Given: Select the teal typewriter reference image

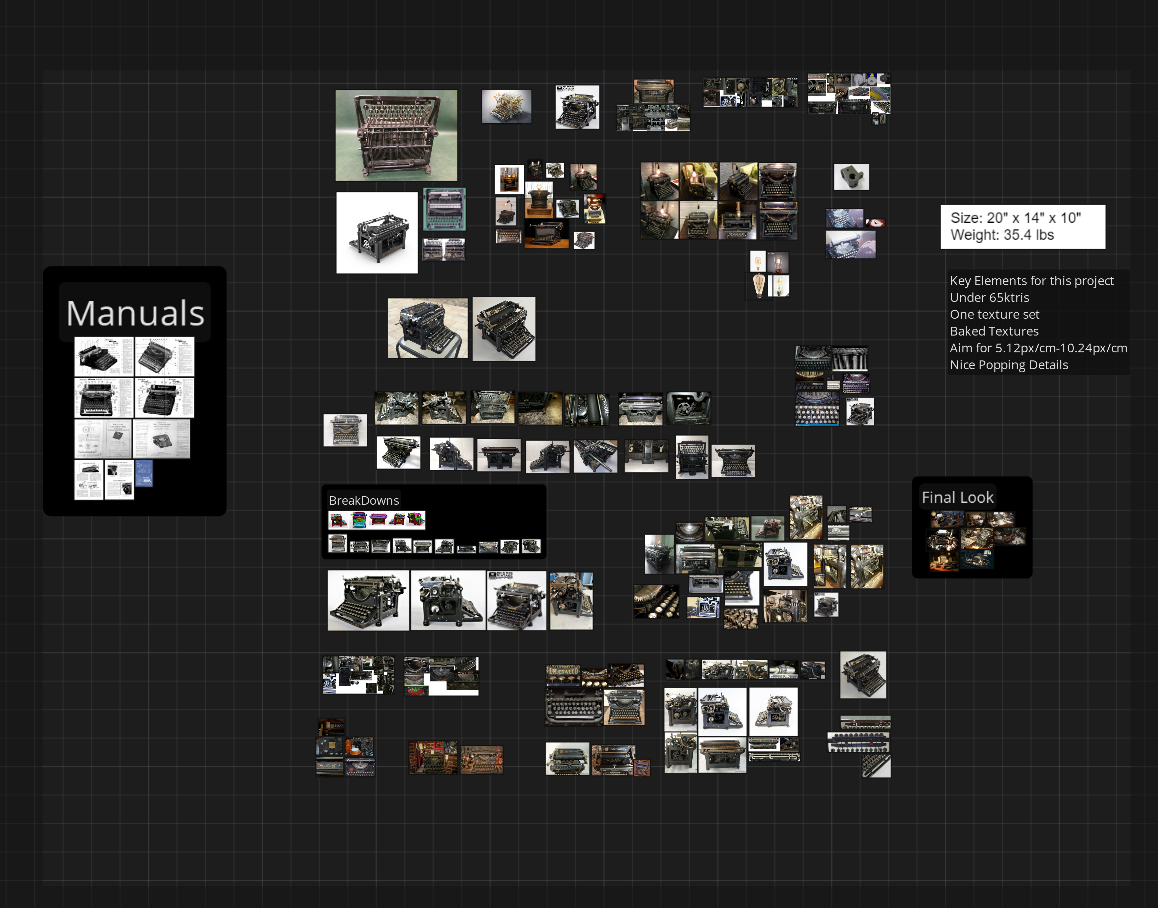Looking at the screenshot, I should click(444, 210).
